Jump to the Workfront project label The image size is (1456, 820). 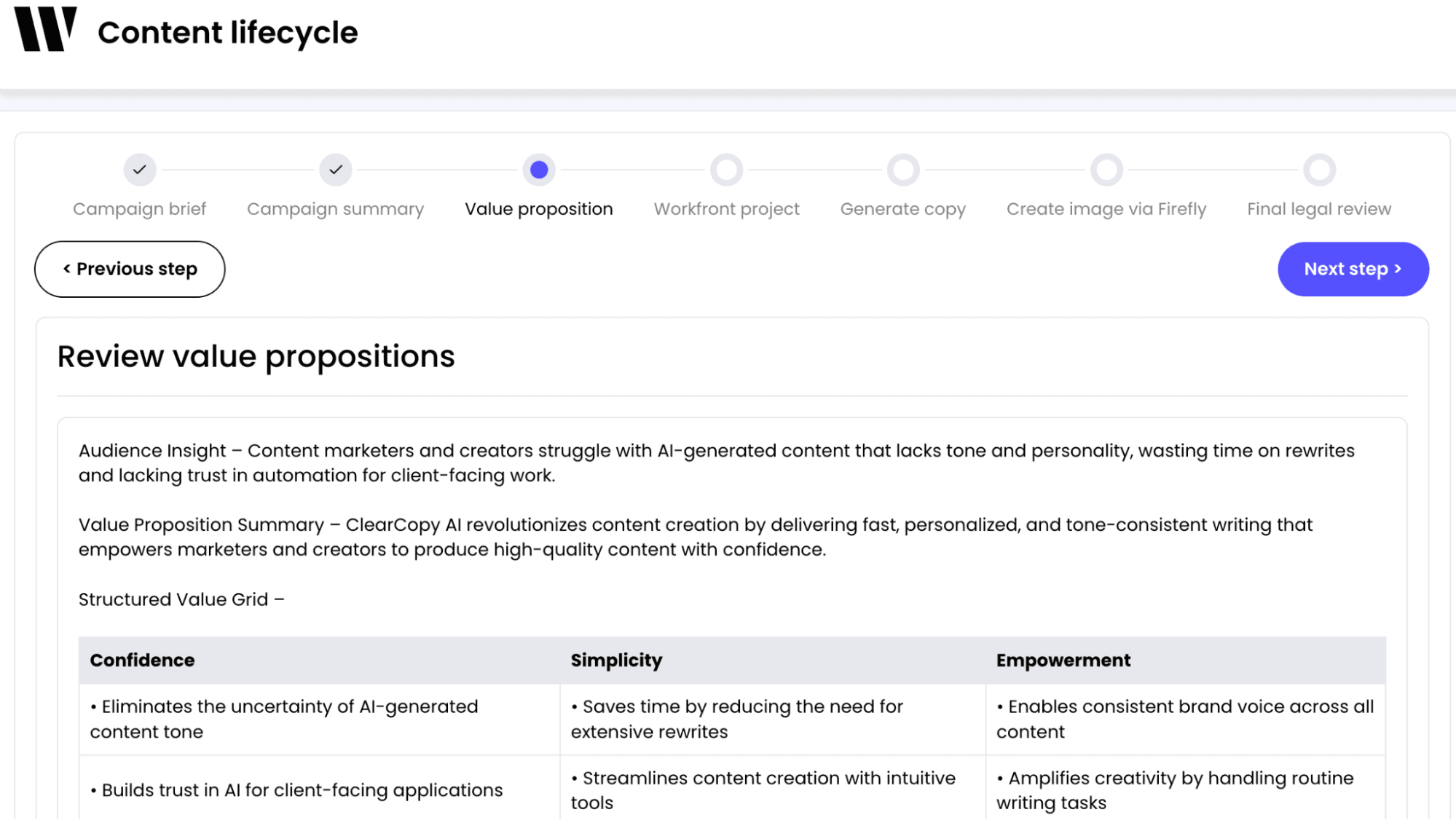[726, 209]
